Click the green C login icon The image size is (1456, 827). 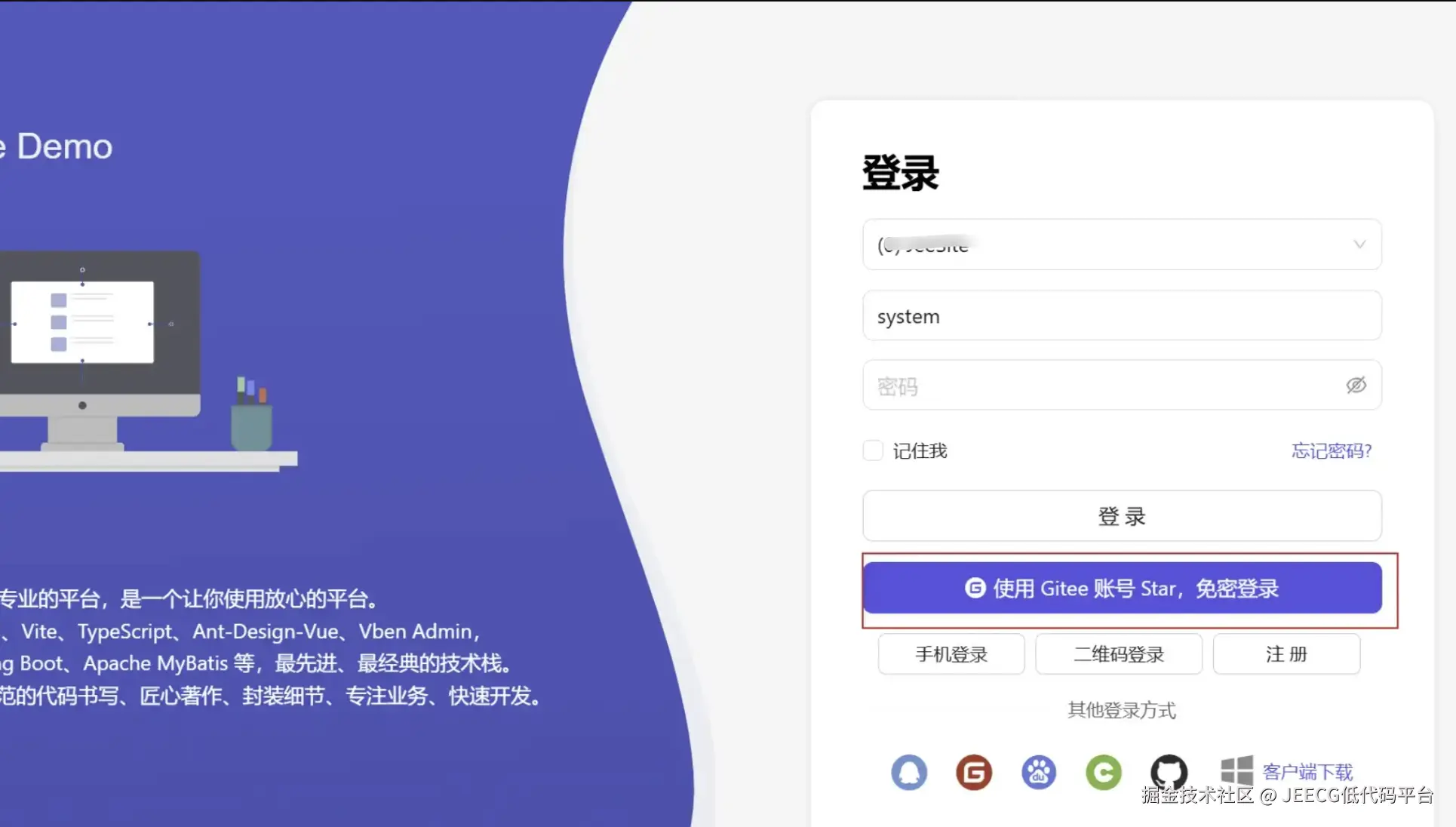tap(1103, 772)
